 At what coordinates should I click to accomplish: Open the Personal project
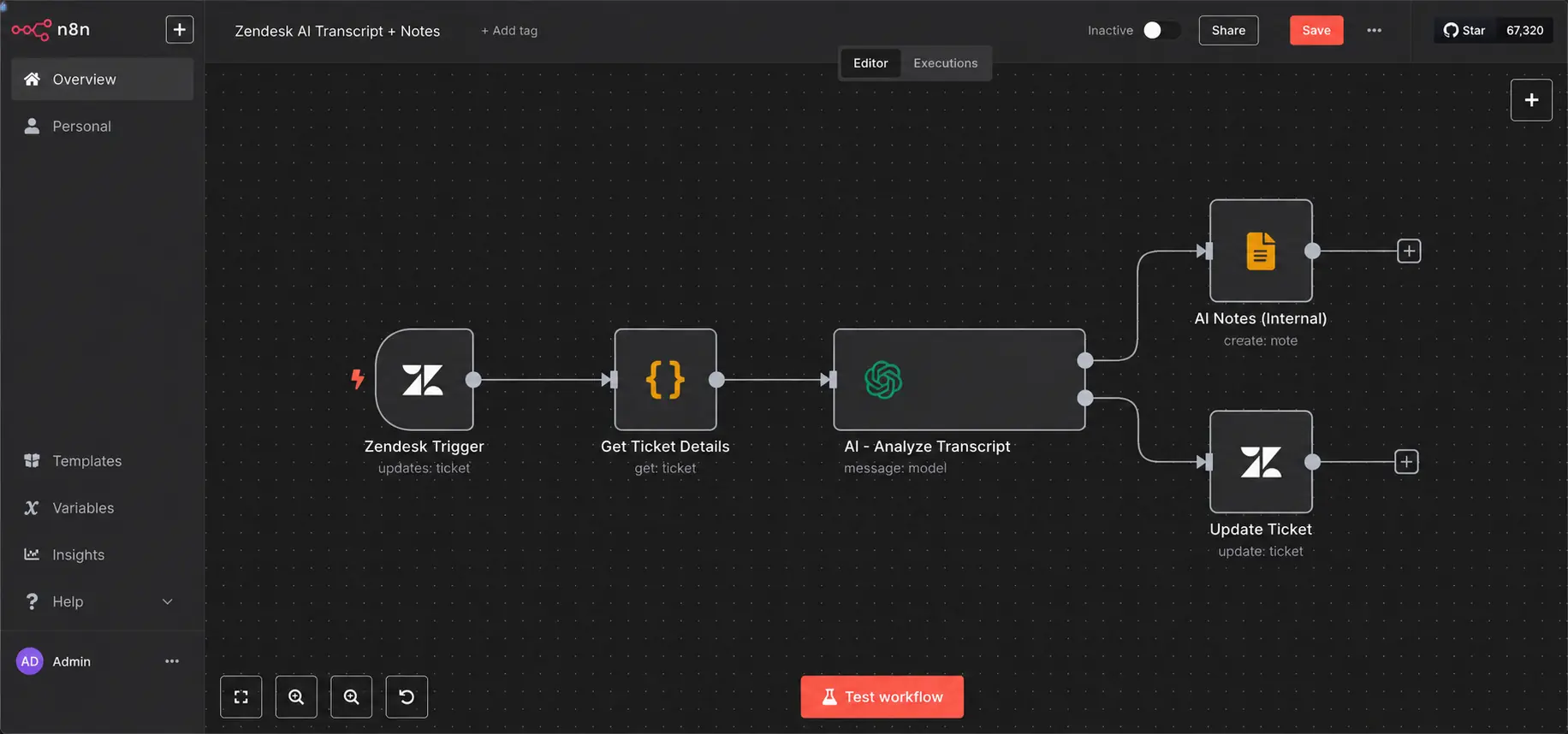(x=102, y=127)
